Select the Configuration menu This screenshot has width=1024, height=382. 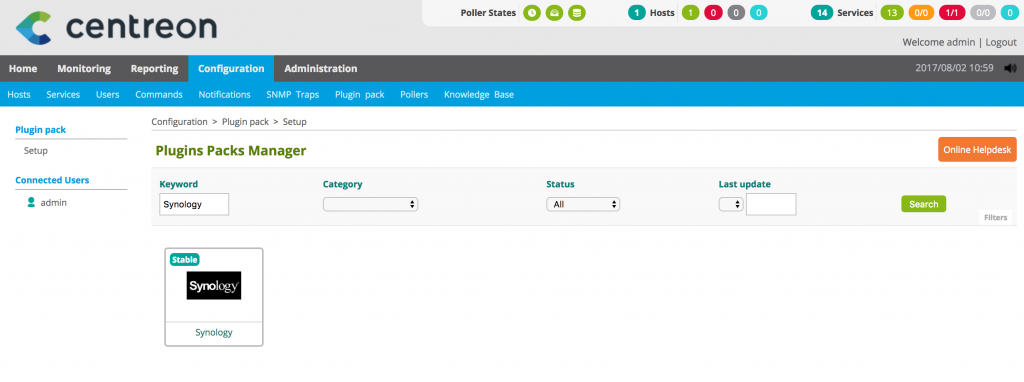(x=231, y=69)
